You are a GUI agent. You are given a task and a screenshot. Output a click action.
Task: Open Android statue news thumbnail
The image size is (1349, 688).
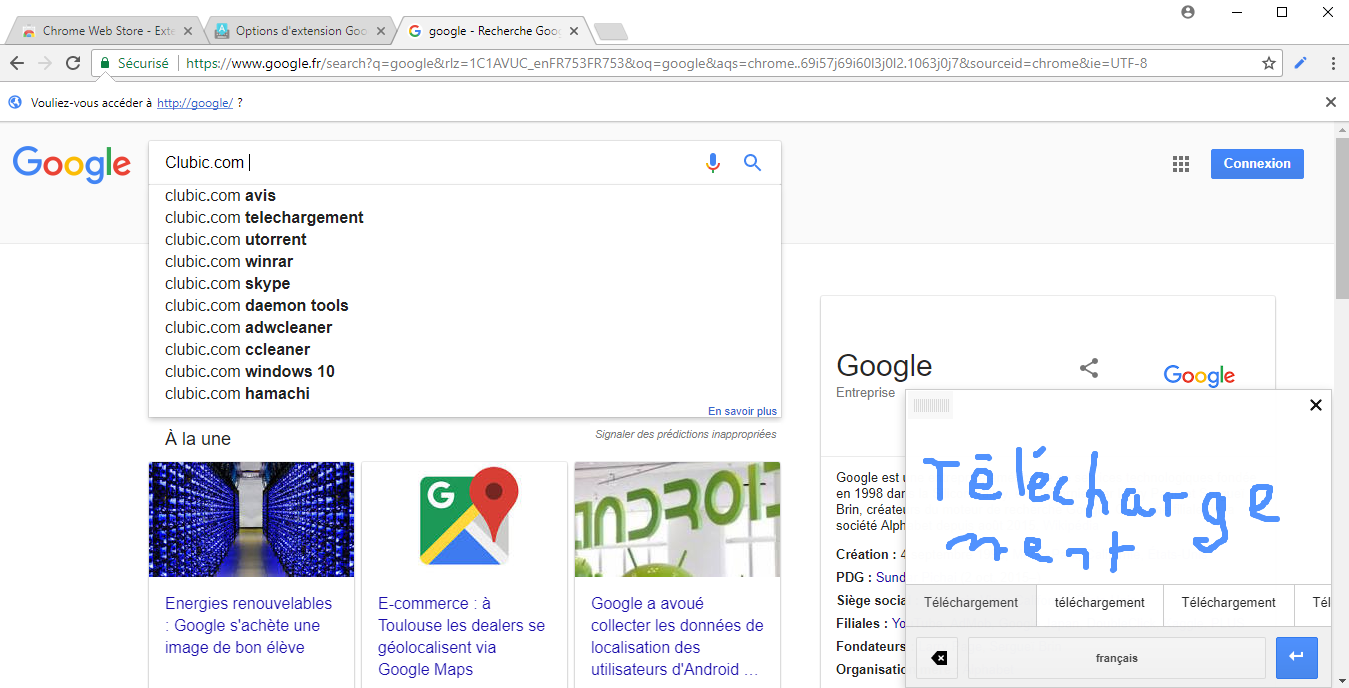tap(677, 519)
